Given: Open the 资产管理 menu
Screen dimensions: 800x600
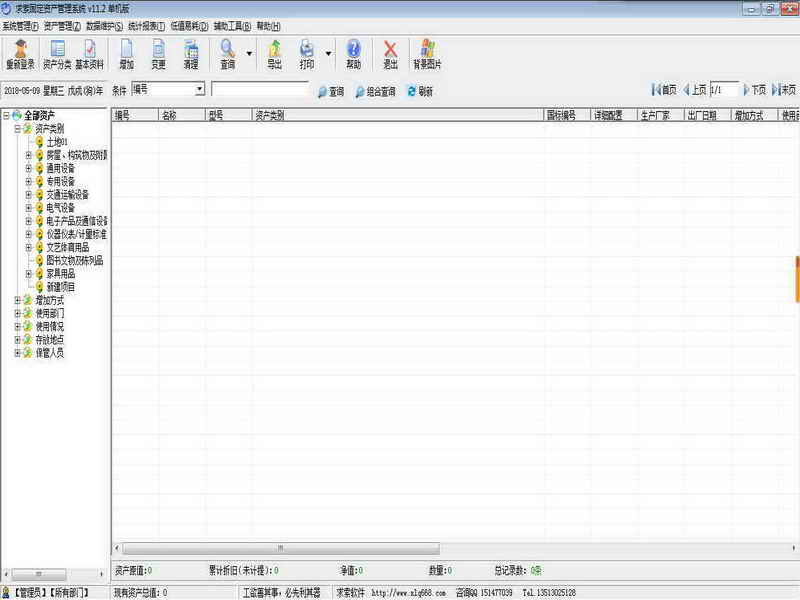Looking at the screenshot, I should pyautogui.click(x=62, y=26).
